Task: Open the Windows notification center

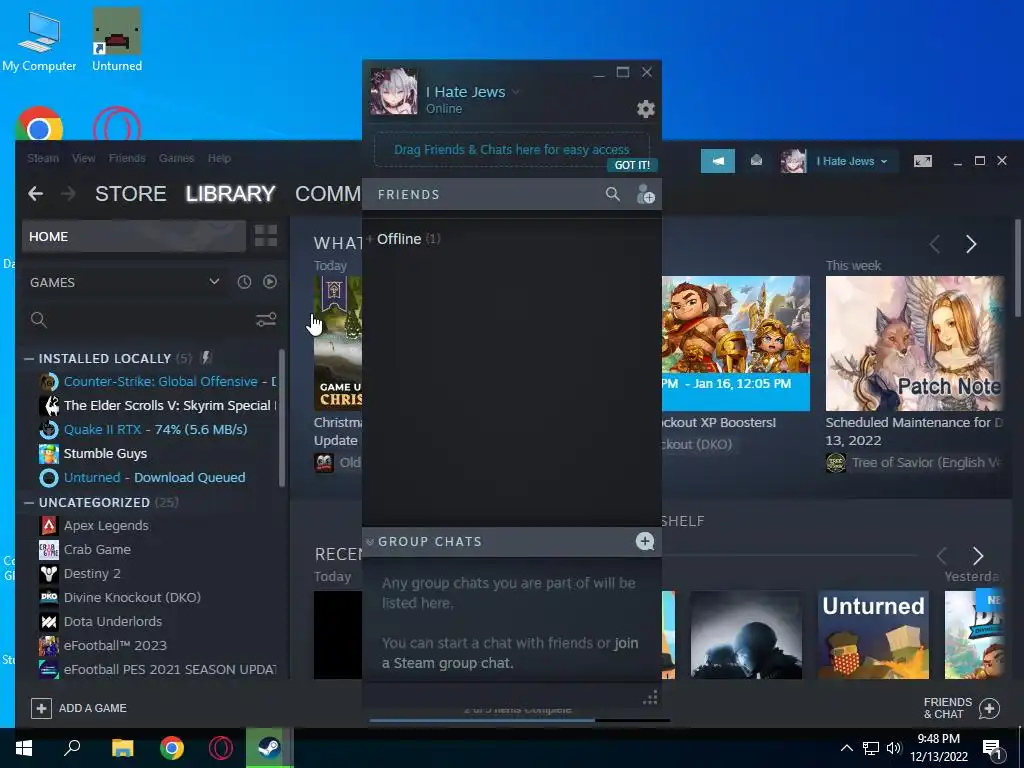Action: 992,750
